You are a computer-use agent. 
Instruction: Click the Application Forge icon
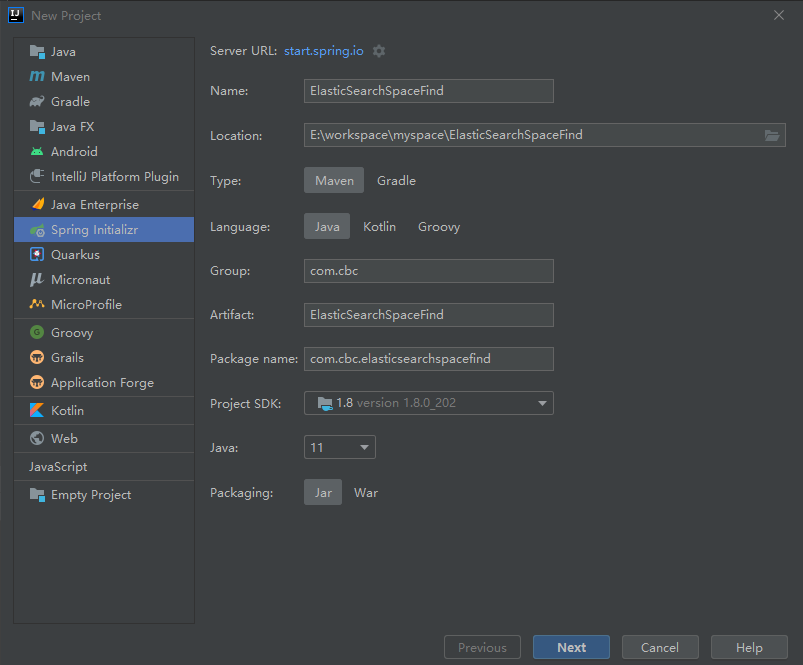[37, 382]
